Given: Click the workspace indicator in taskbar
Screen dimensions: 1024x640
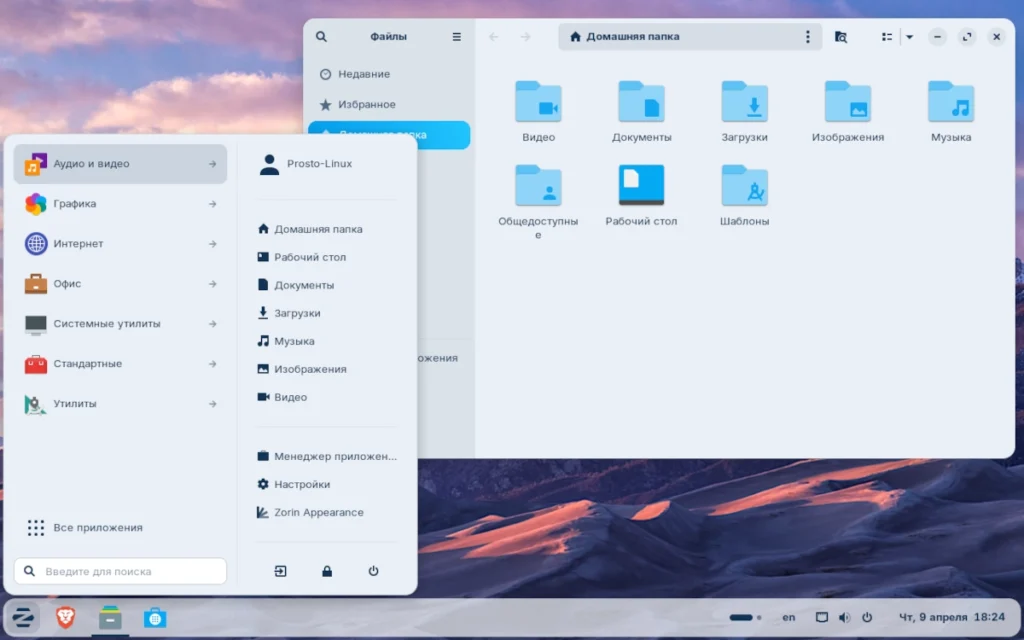Looking at the screenshot, I should point(745,617).
